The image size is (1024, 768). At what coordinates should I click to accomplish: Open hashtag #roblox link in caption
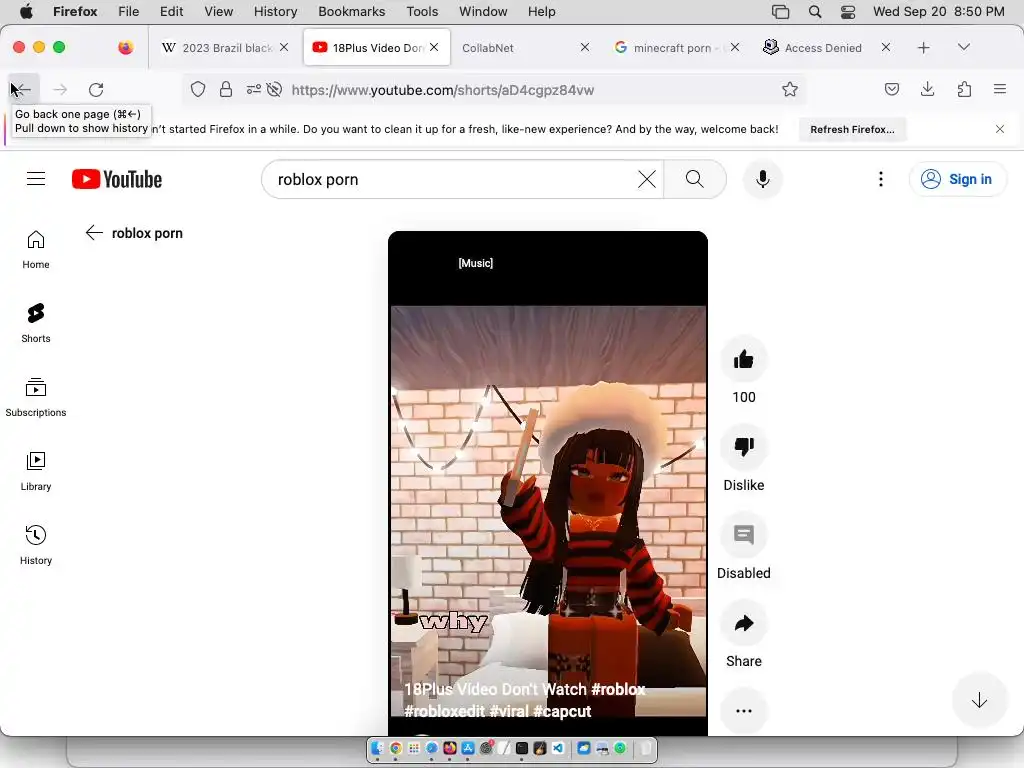pyautogui.click(x=618, y=690)
